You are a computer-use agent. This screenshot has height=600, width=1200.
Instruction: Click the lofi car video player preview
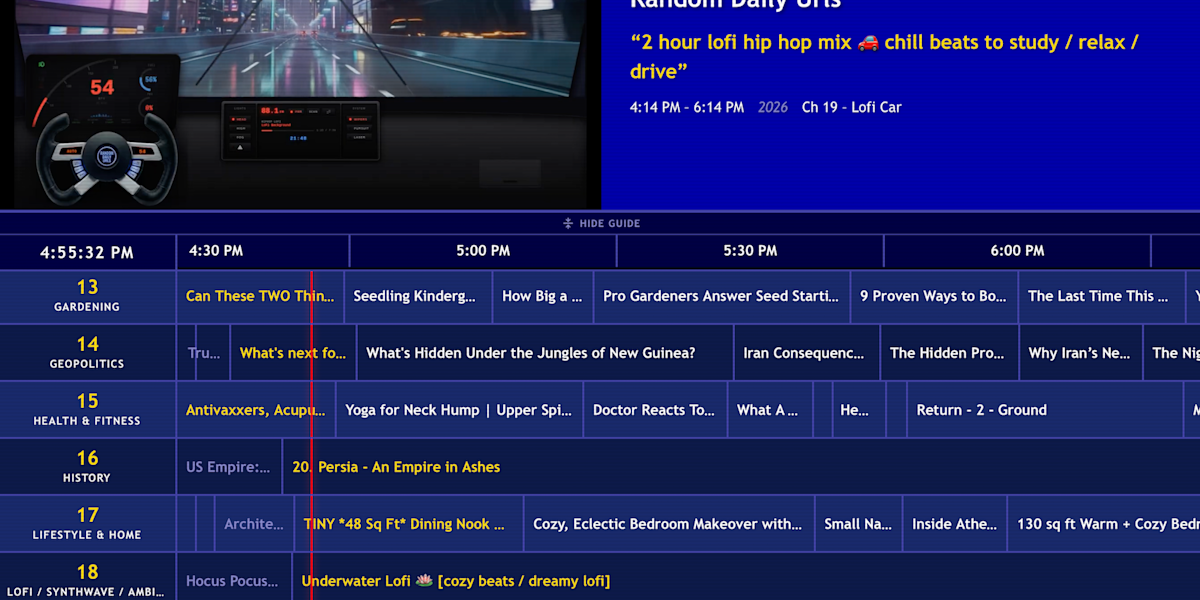300,100
